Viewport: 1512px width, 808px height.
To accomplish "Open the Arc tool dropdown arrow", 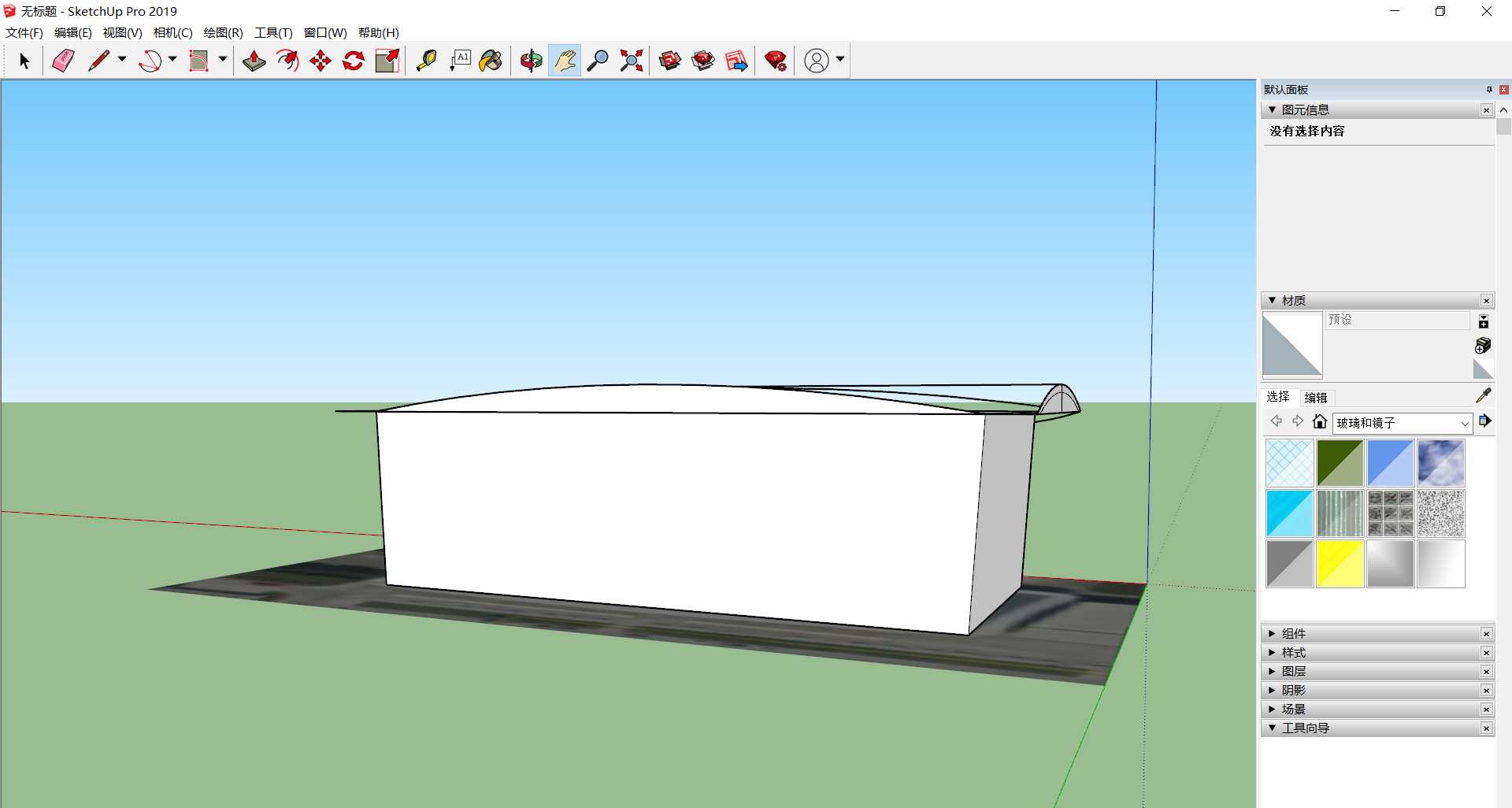I will [x=172, y=59].
